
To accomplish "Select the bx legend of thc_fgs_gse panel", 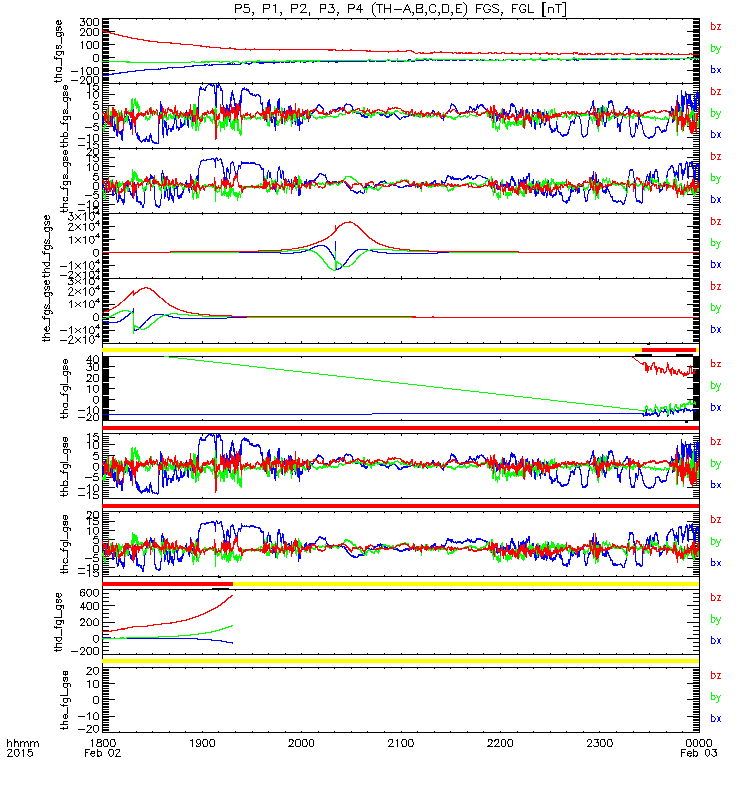I will pos(716,199).
